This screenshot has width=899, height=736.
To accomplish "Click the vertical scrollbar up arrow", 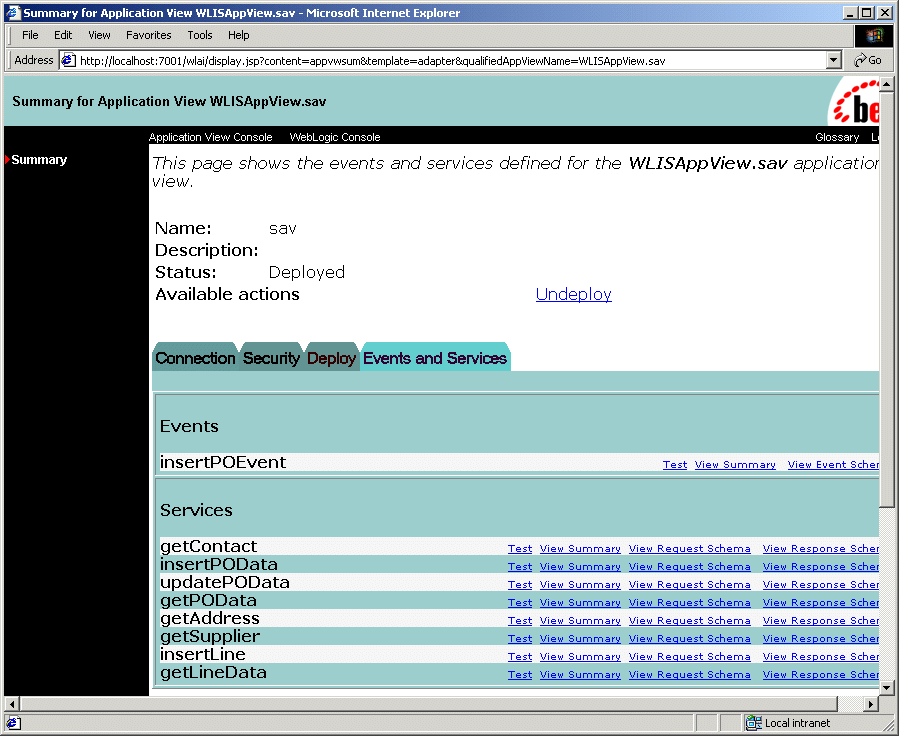I will click(x=886, y=85).
